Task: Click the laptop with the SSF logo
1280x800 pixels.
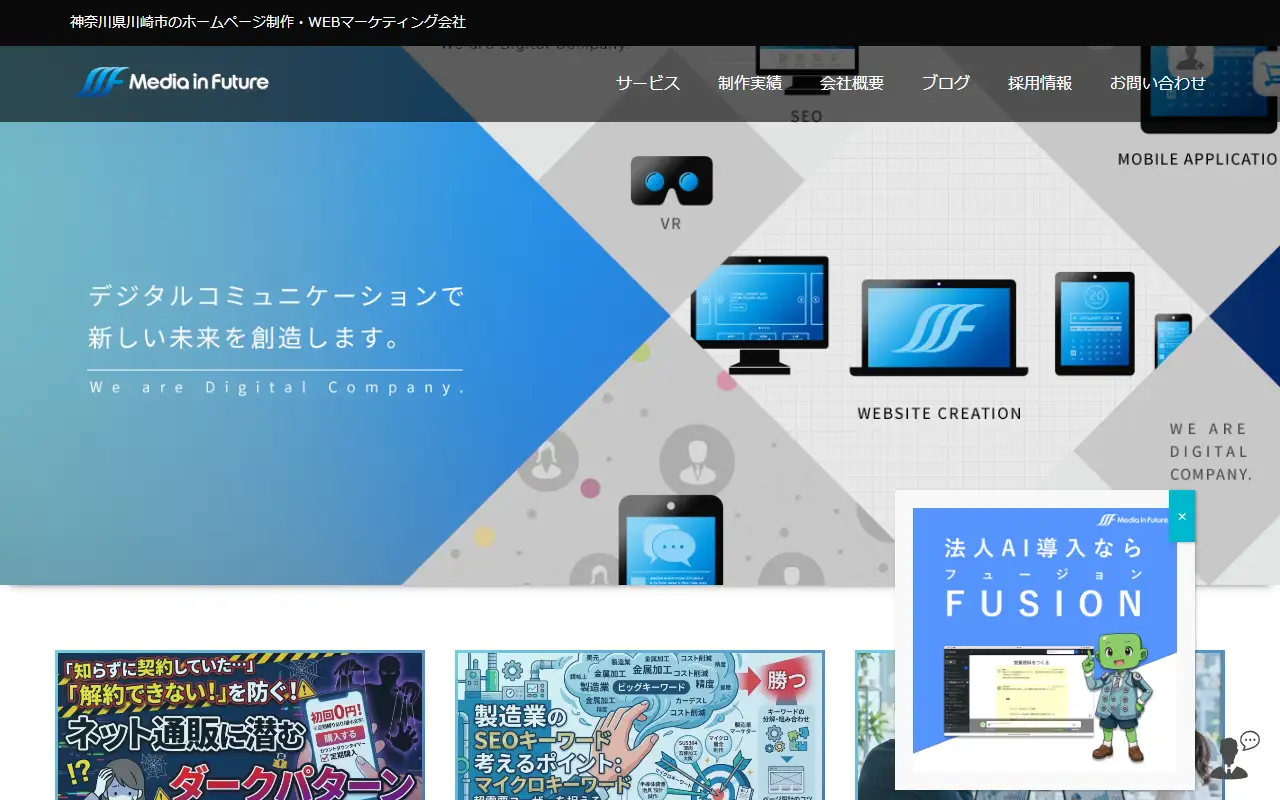Action: 939,328
